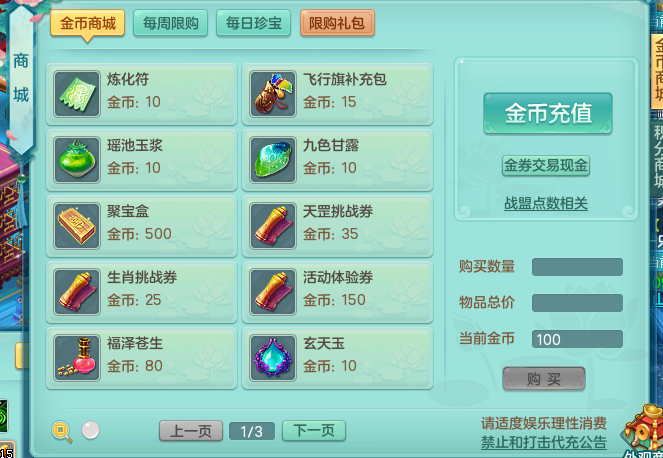Open the 限购礼包 tab
Image resolution: width=663 pixels, height=458 pixels.
pyautogui.click(x=337, y=23)
